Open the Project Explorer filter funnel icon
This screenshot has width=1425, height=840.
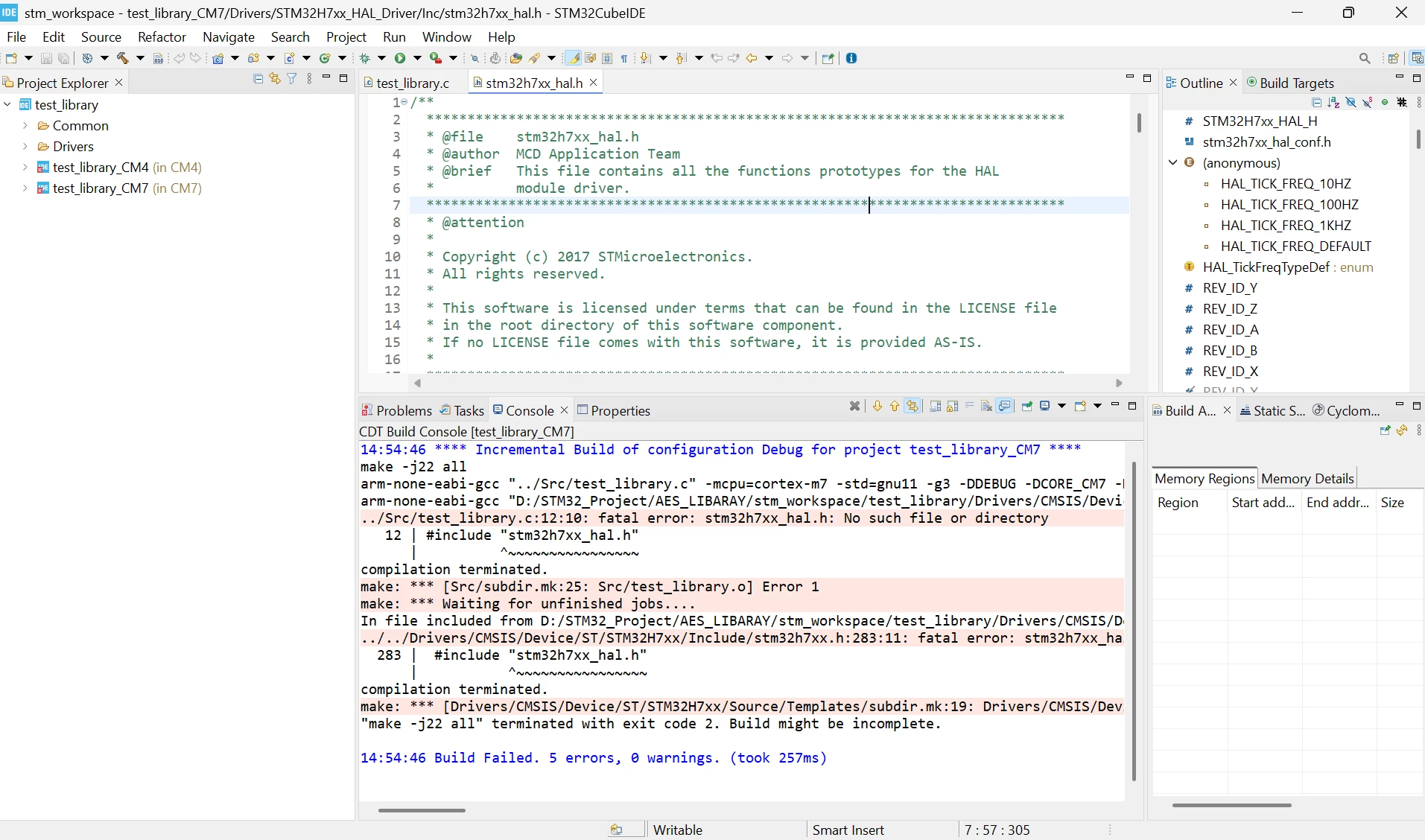(292, 78)
